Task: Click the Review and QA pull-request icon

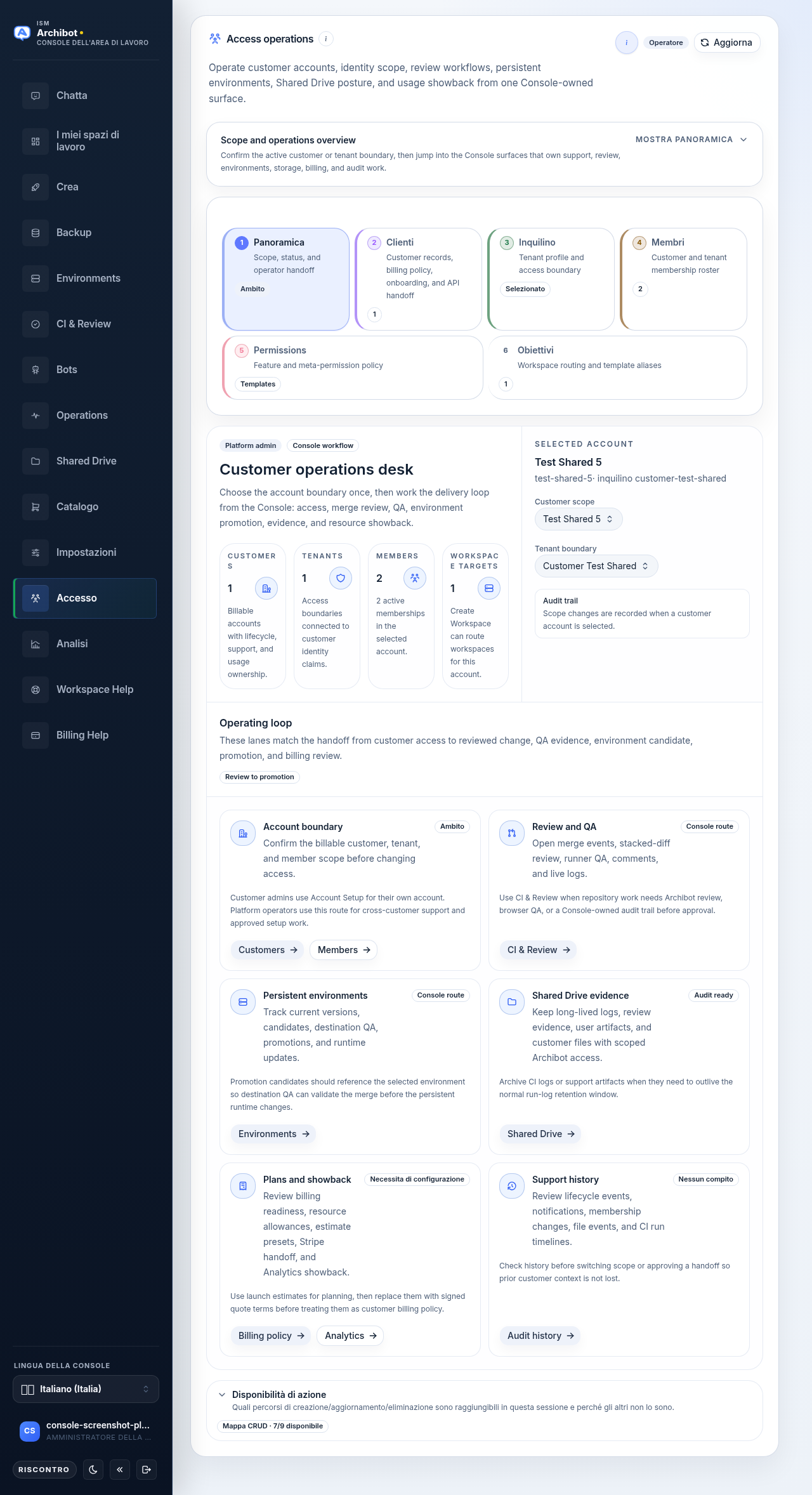Action: click(512, 833)
